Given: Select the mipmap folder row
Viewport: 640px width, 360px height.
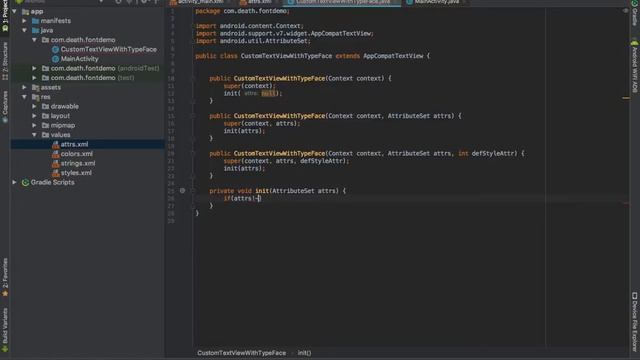Looking at the screenshot, I should click(87, 125).
